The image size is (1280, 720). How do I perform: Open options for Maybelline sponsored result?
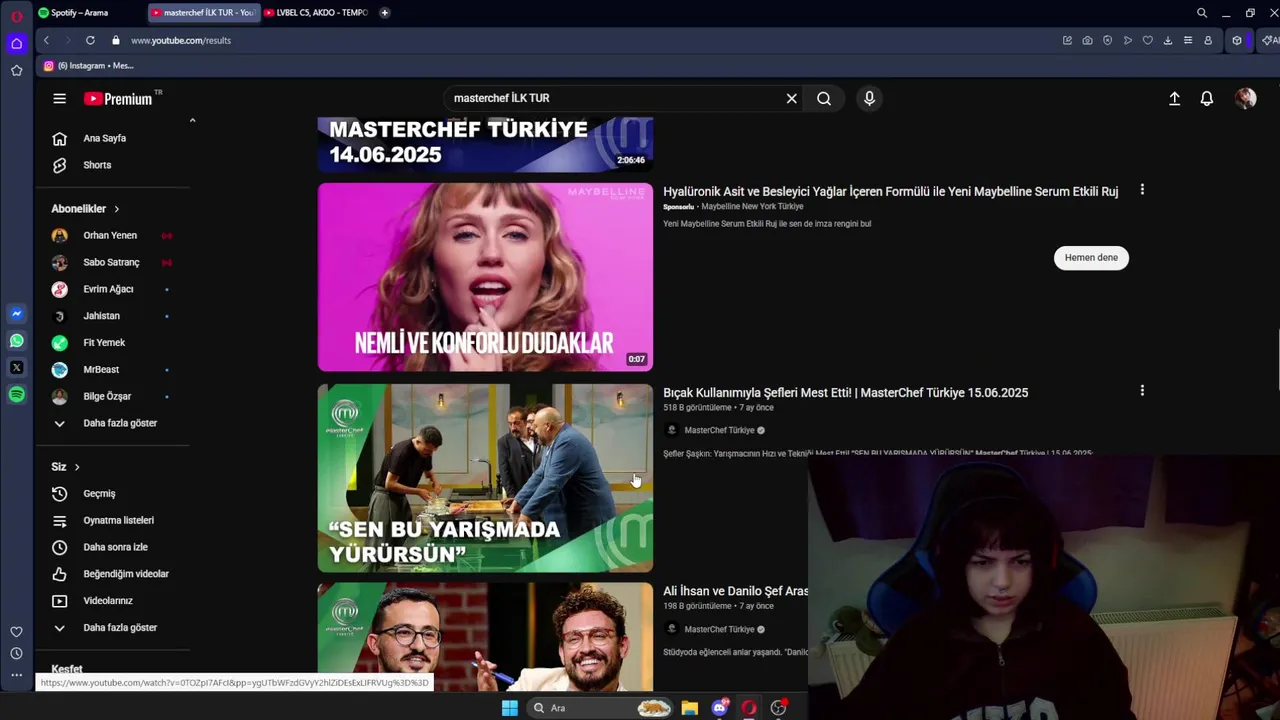point(1142,190)
